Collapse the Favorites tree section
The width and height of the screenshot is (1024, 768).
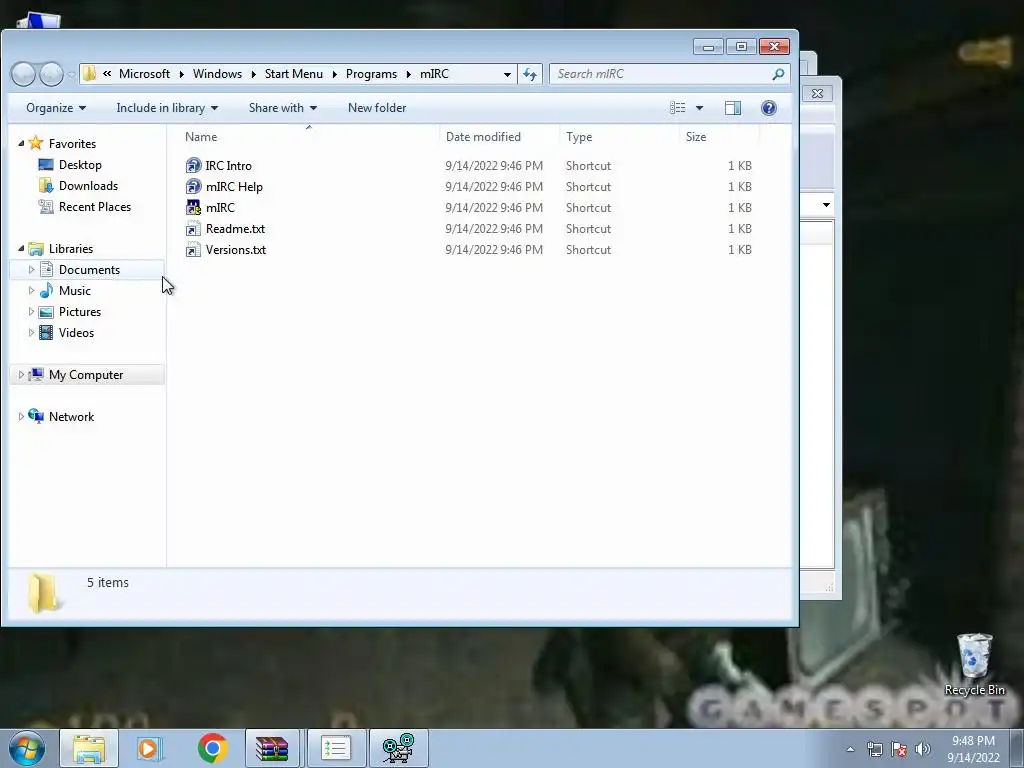click(x=21, y=143)
